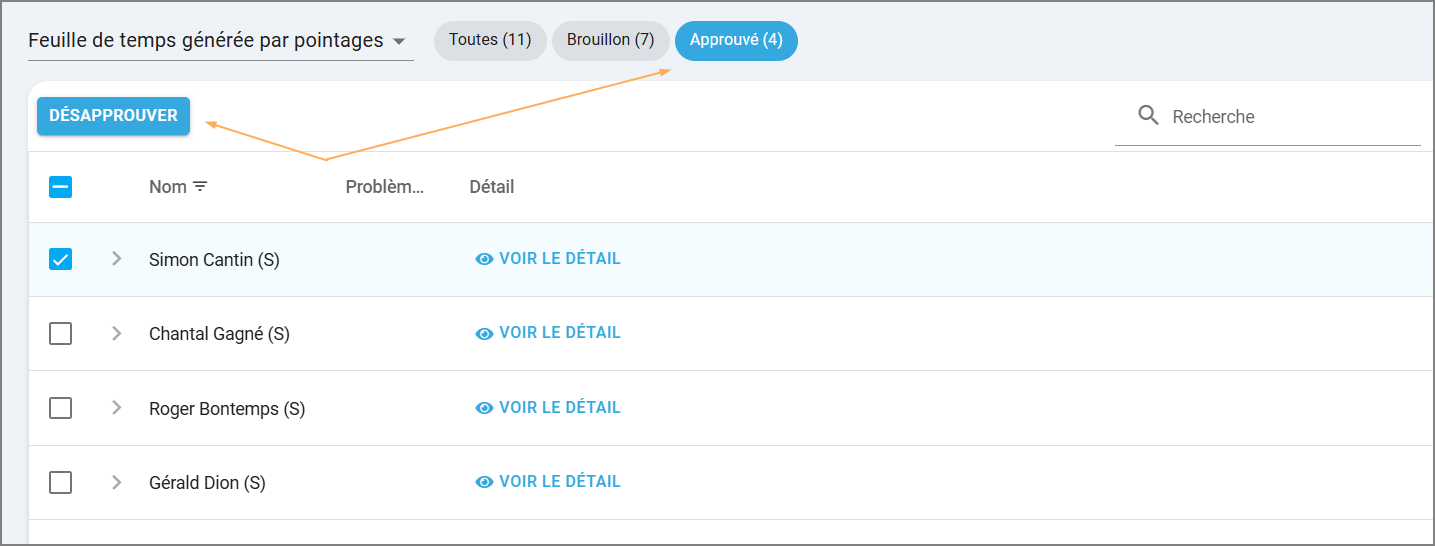Click eye icon in Roger Bontemps row
This screenshot has width=1435, height=546.
[484, 408]
